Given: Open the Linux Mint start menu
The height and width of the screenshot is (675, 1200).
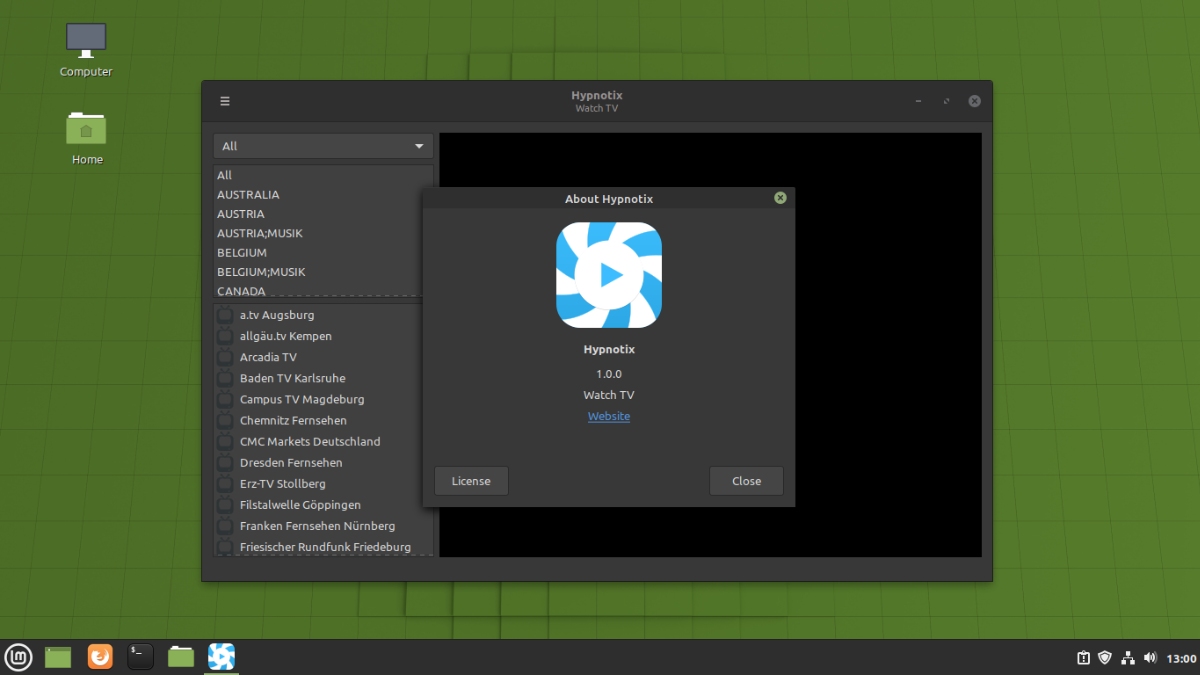Looking at the screenshot, I should click(18, 657).
